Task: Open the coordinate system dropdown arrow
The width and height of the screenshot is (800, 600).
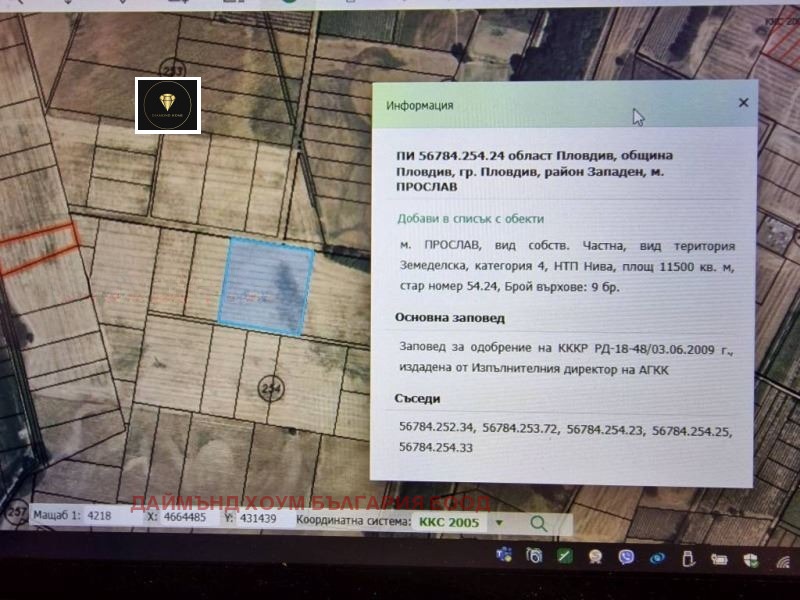Action: tap(499, 522)
